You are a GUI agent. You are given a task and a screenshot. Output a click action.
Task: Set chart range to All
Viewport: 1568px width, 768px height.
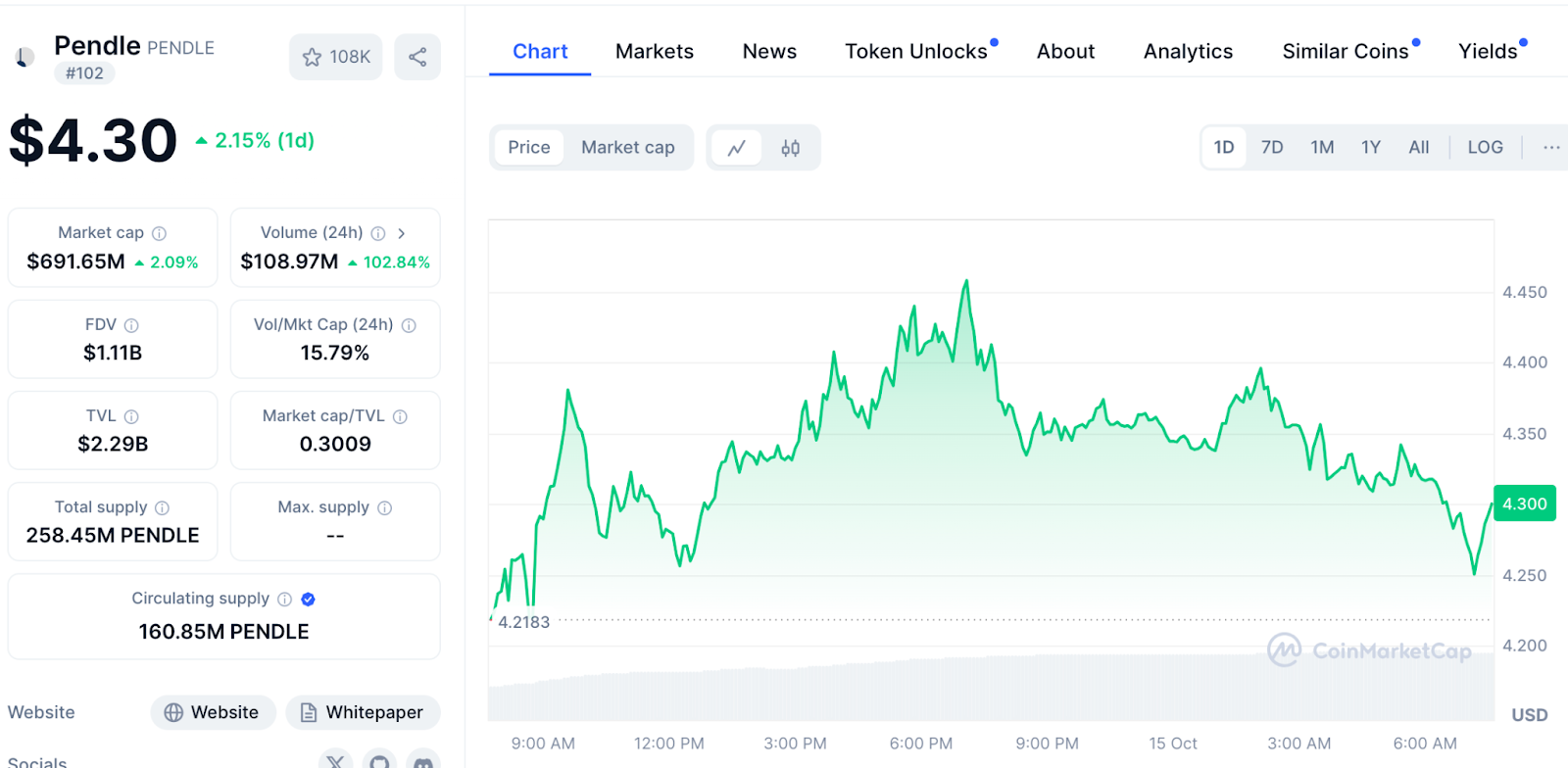tap(1419, 148)
